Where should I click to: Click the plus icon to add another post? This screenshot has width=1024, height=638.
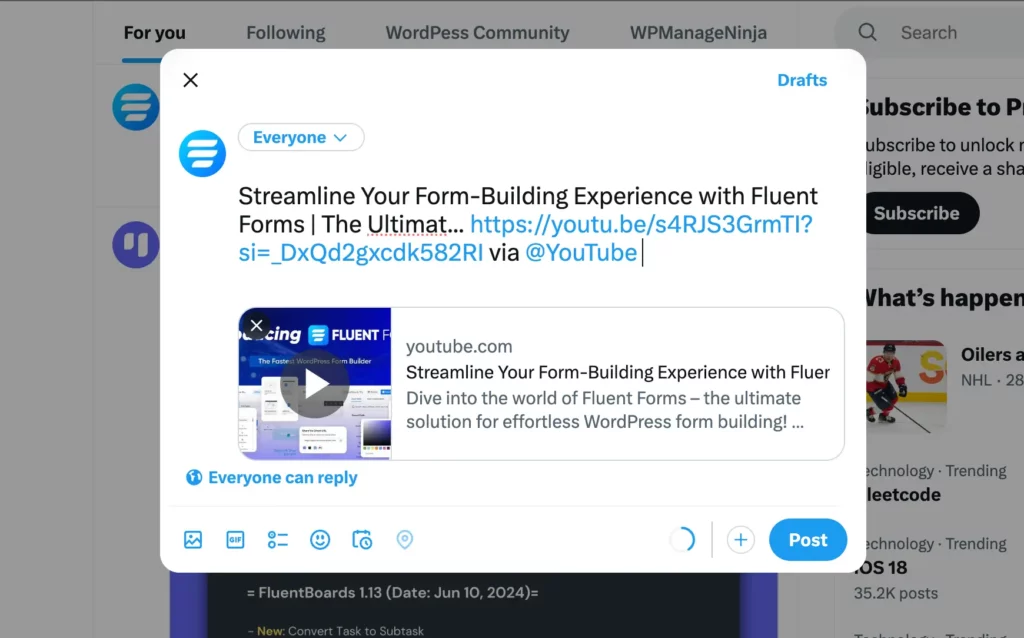740,539
